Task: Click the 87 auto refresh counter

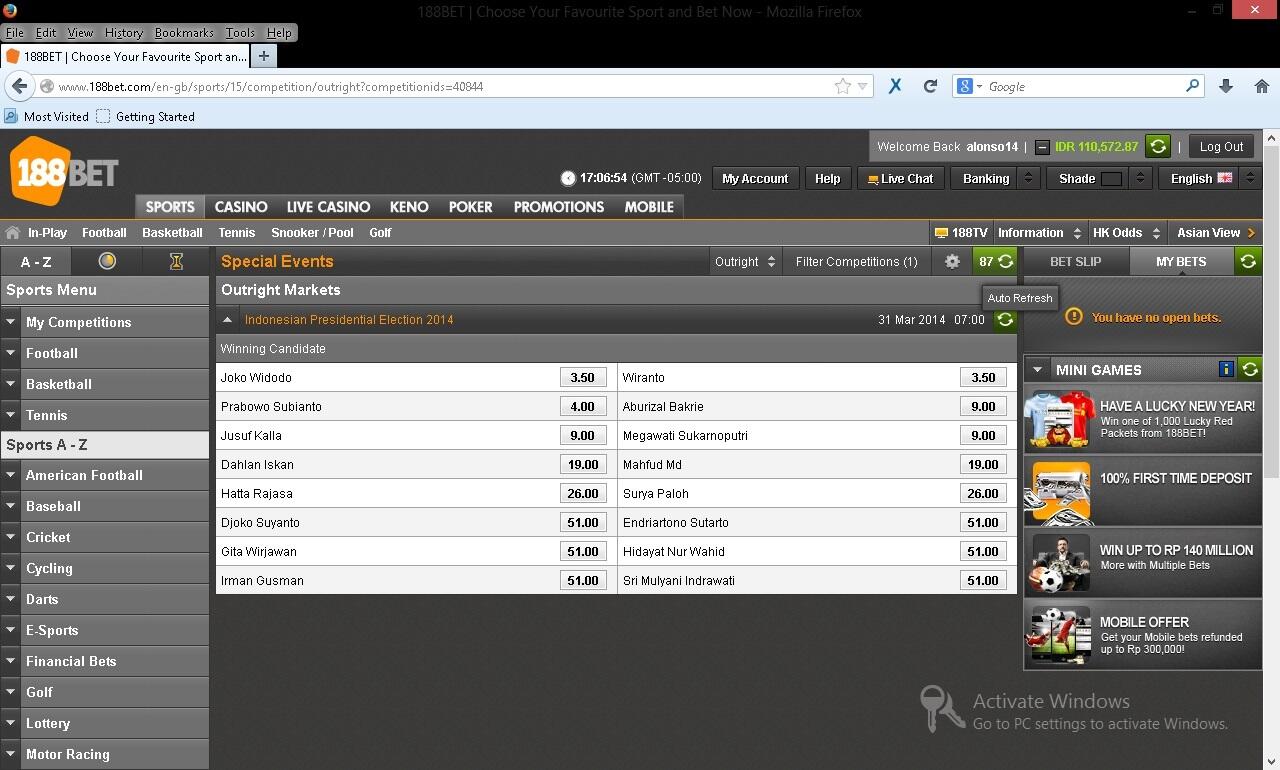Action: coord(995,261)
